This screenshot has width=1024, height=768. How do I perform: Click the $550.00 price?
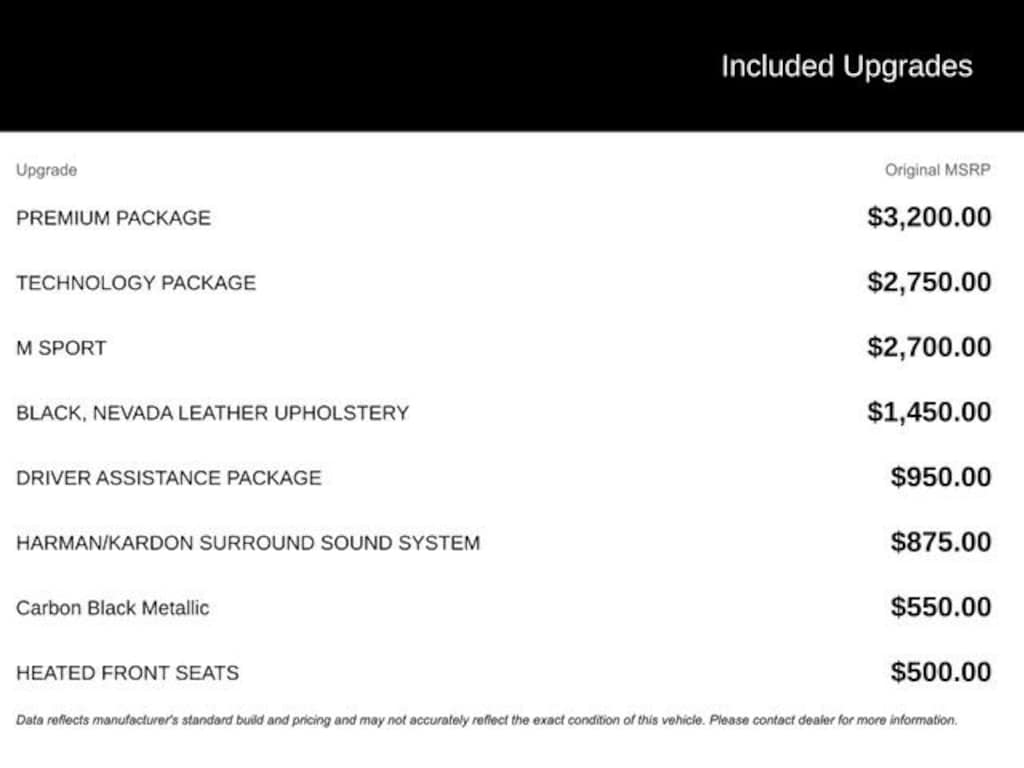pyautogui.click(x=941, y=607)
